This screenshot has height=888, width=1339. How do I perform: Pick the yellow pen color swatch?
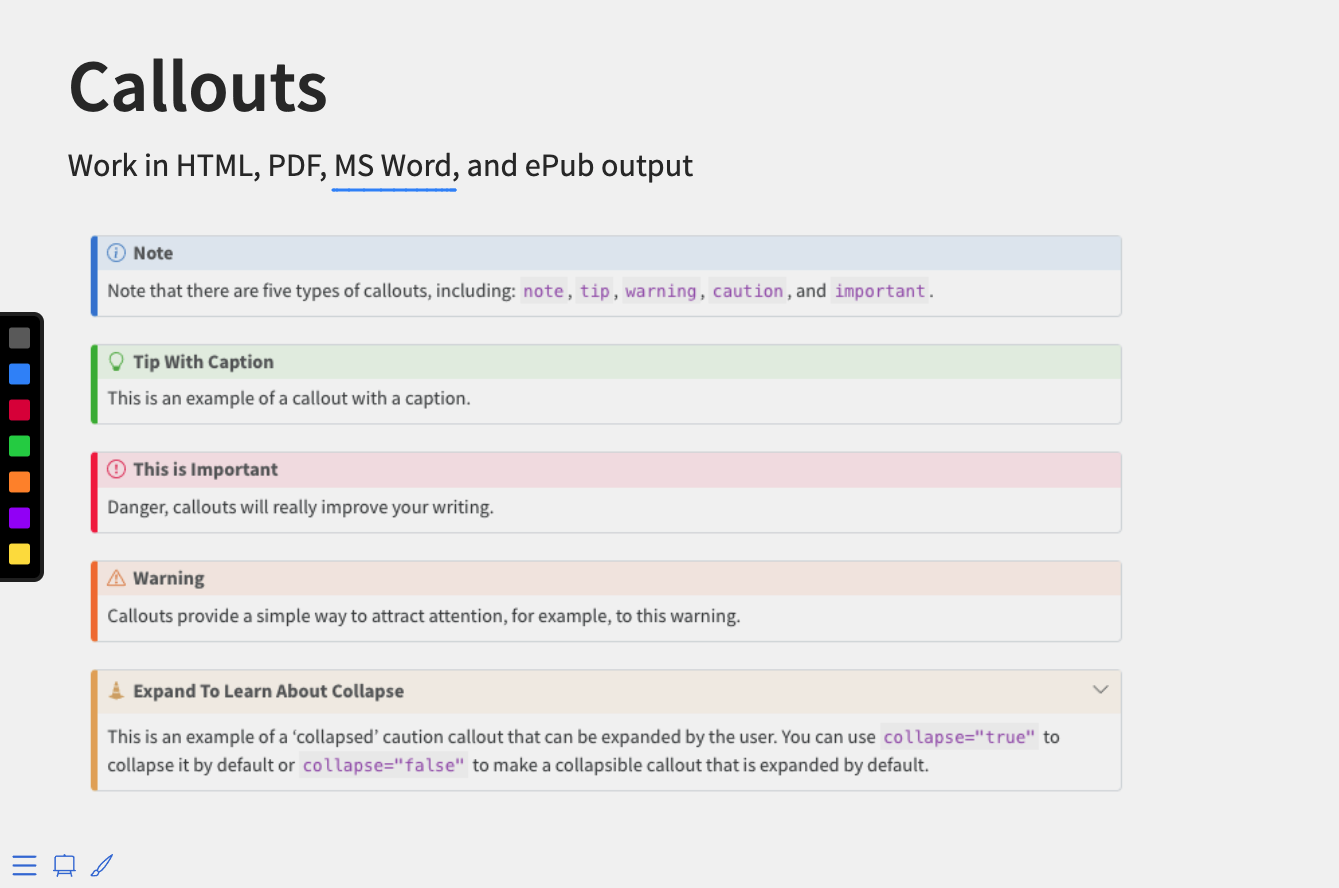(20, 554)
